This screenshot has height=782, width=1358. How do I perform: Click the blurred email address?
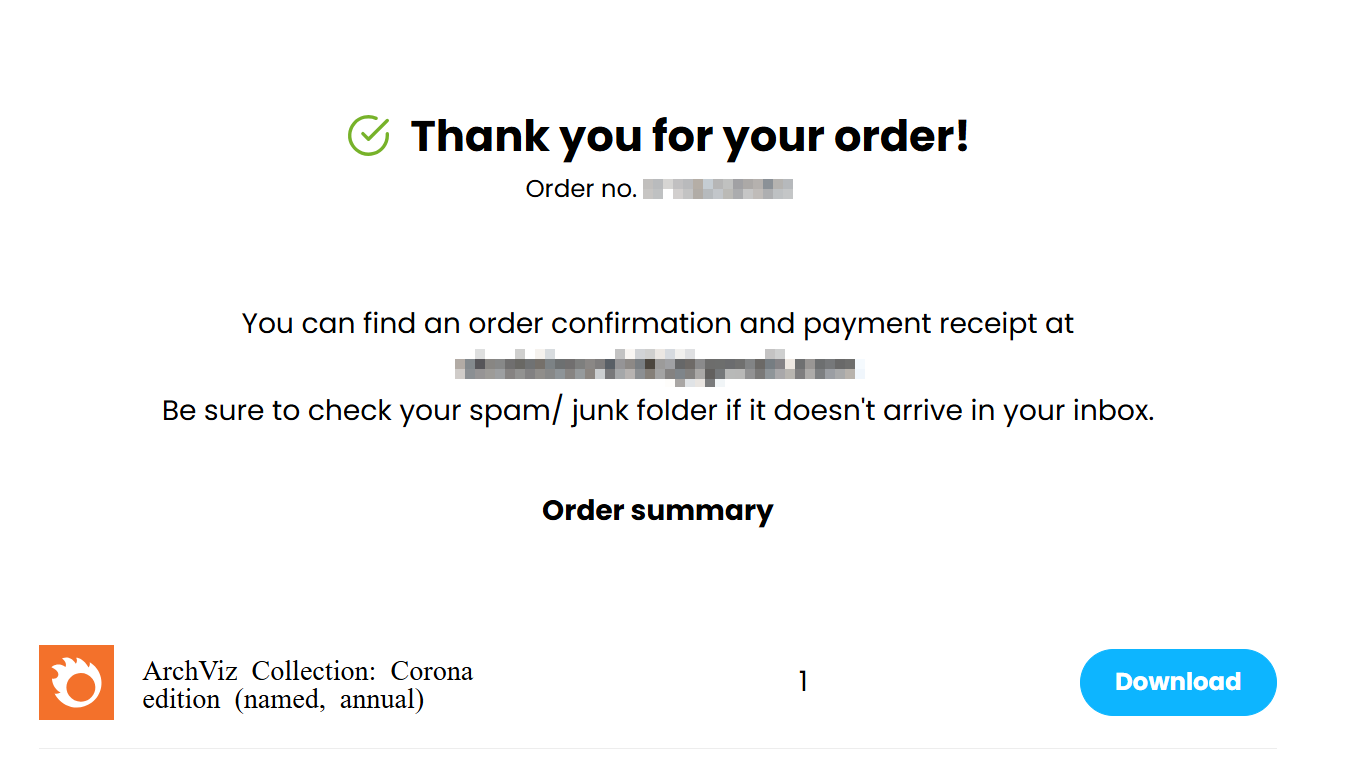tap(659, 368)
